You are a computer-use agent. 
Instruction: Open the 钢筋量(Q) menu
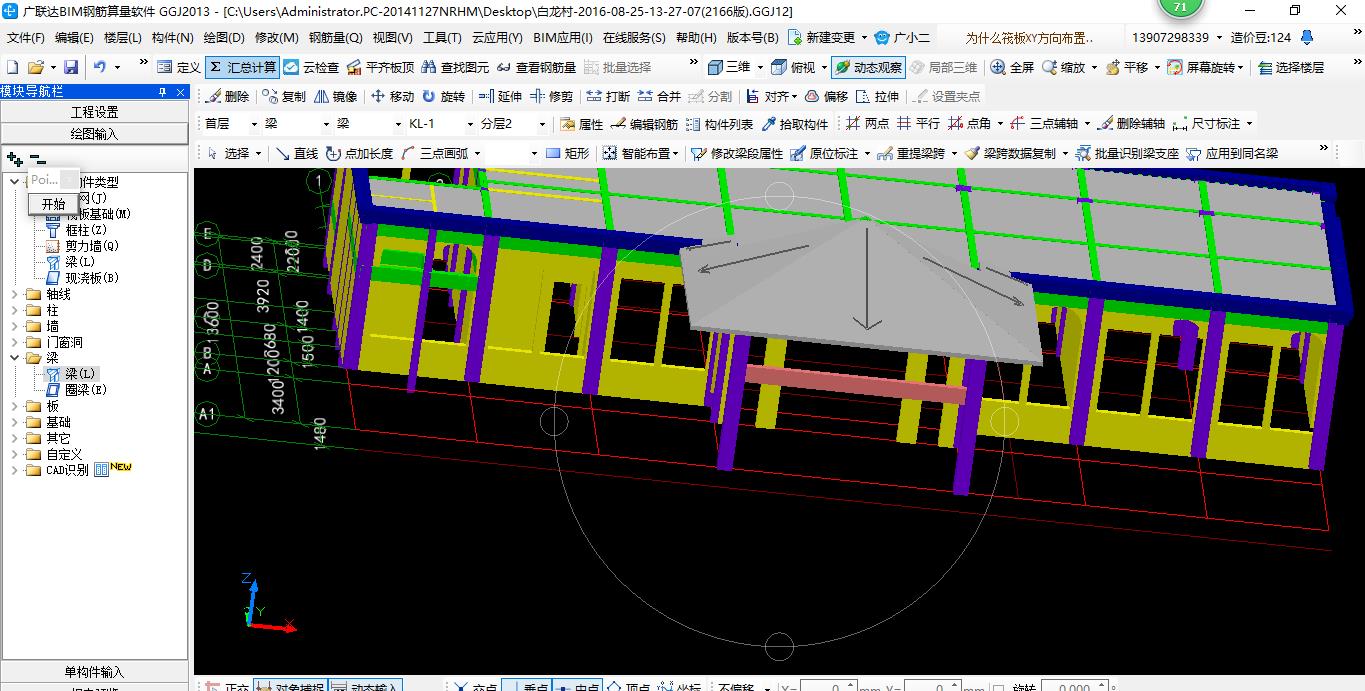click(335, 38)
